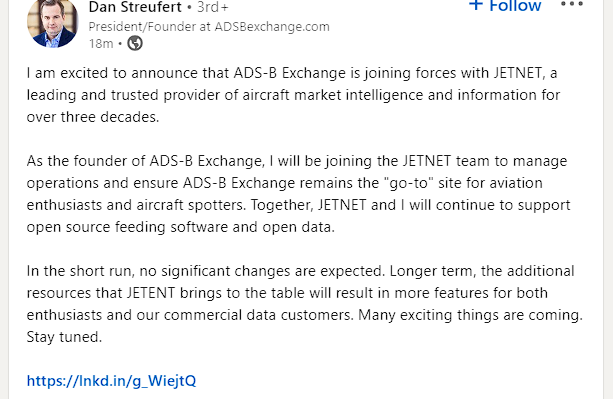Click the 'open source feeding software' line
The height and width of the screenshot is (399, 613).
click(181, 227)
